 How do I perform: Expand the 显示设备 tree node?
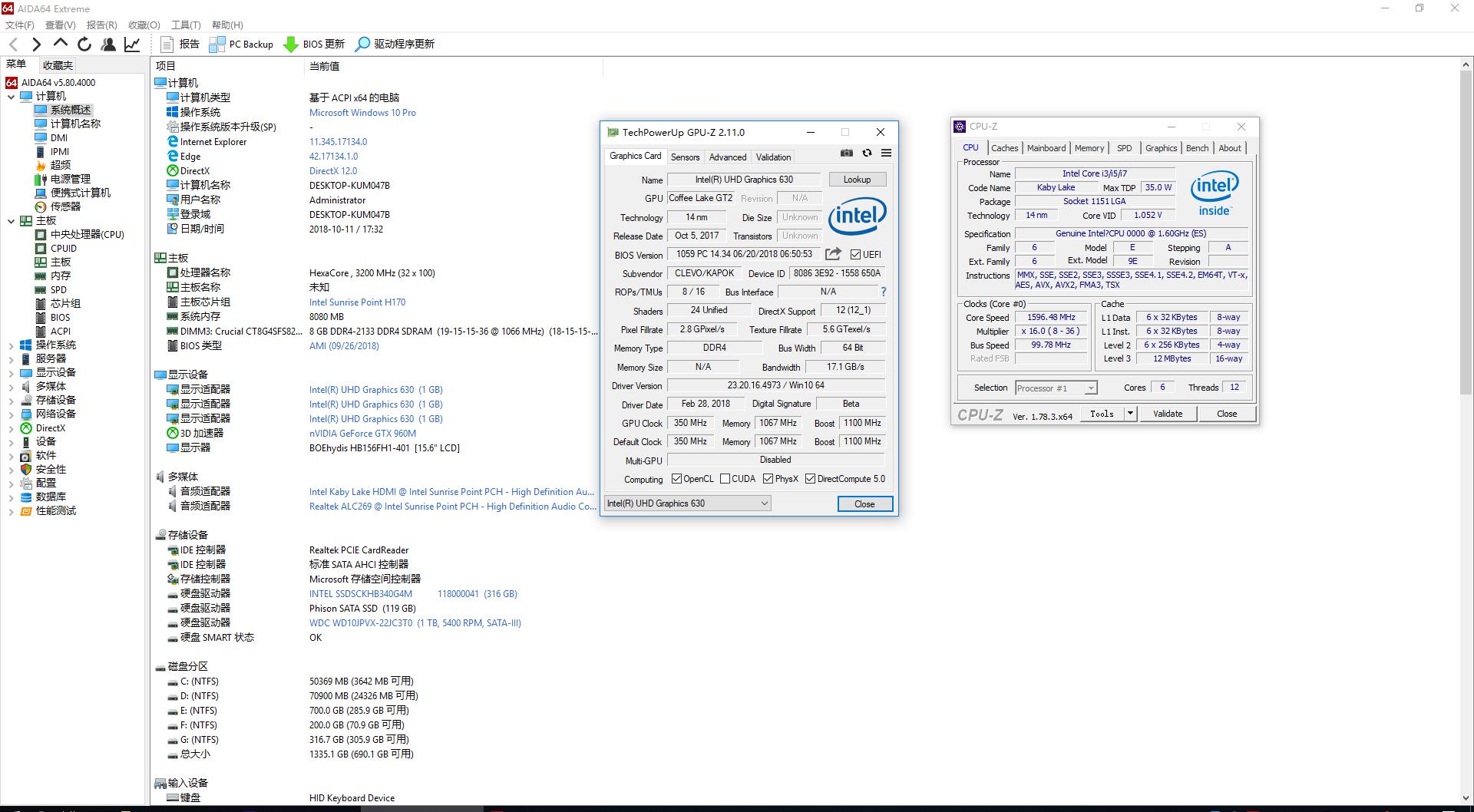pos(11,373)
